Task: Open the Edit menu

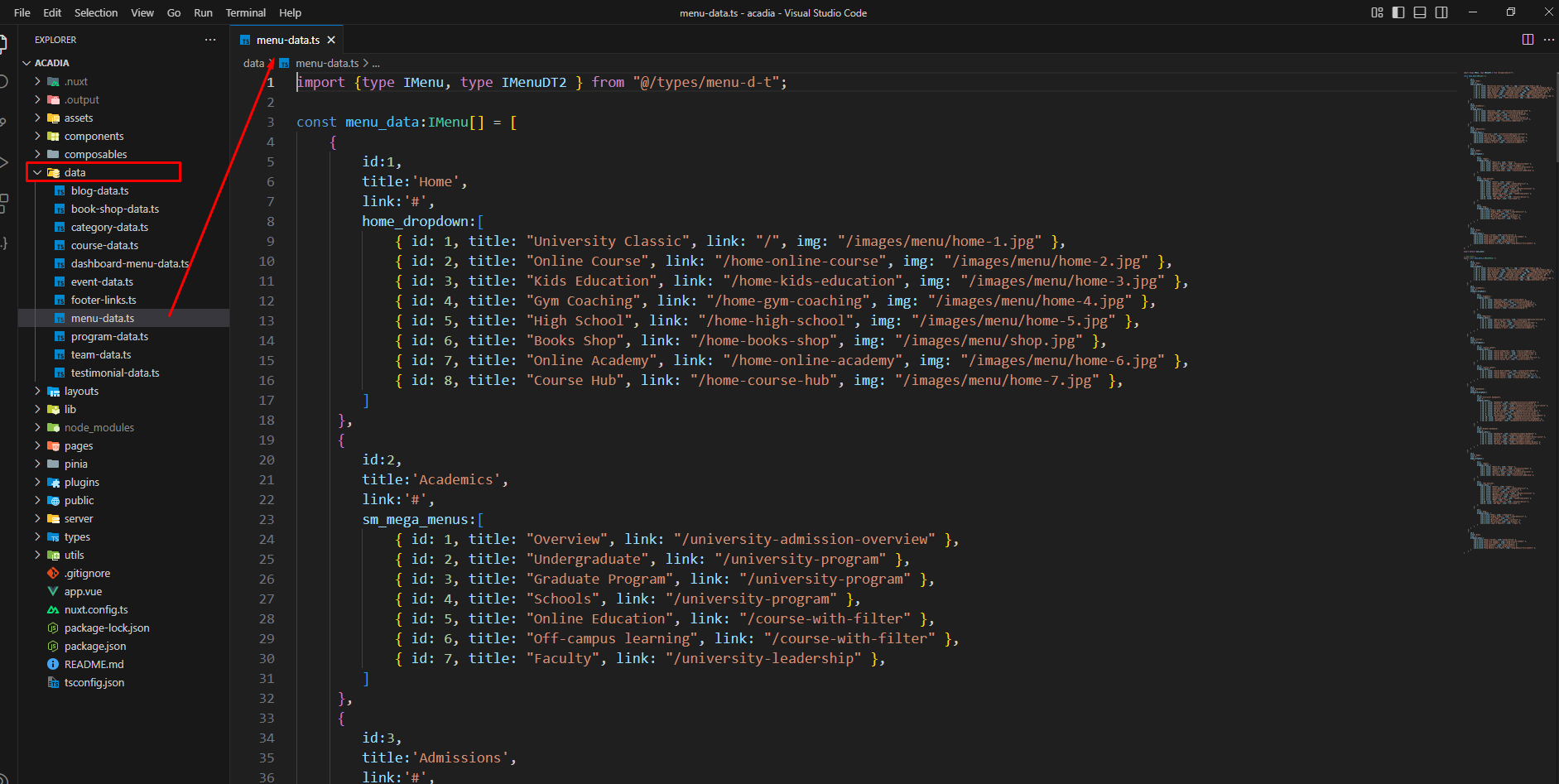Action: tap(52, 12)
